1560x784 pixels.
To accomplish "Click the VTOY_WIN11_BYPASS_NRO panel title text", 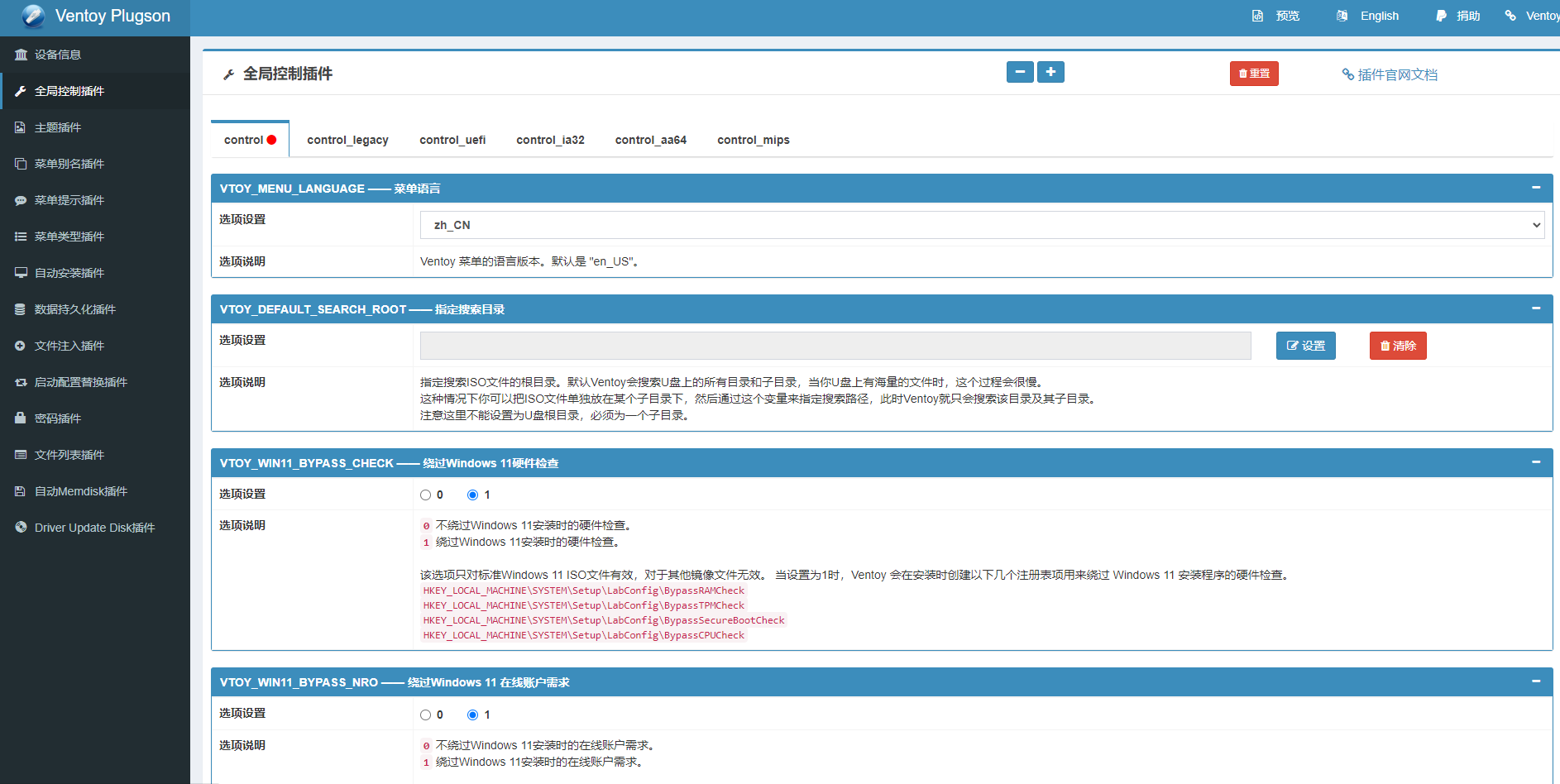I will [395, 682].
